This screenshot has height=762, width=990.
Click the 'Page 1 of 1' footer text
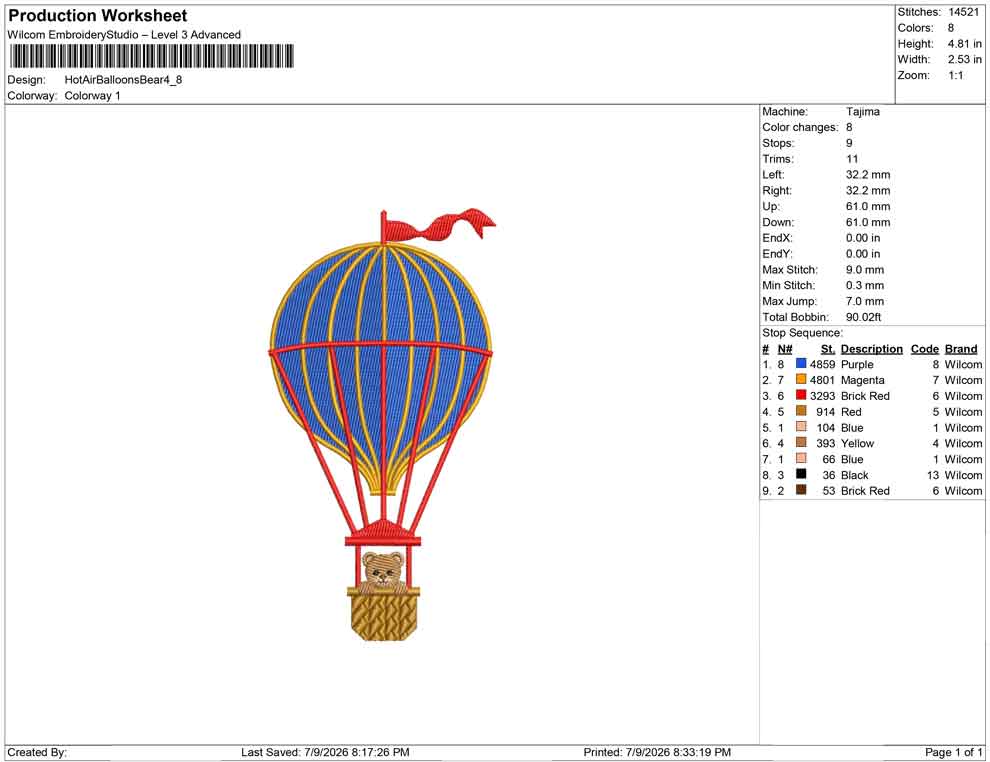tap(954, 753)
